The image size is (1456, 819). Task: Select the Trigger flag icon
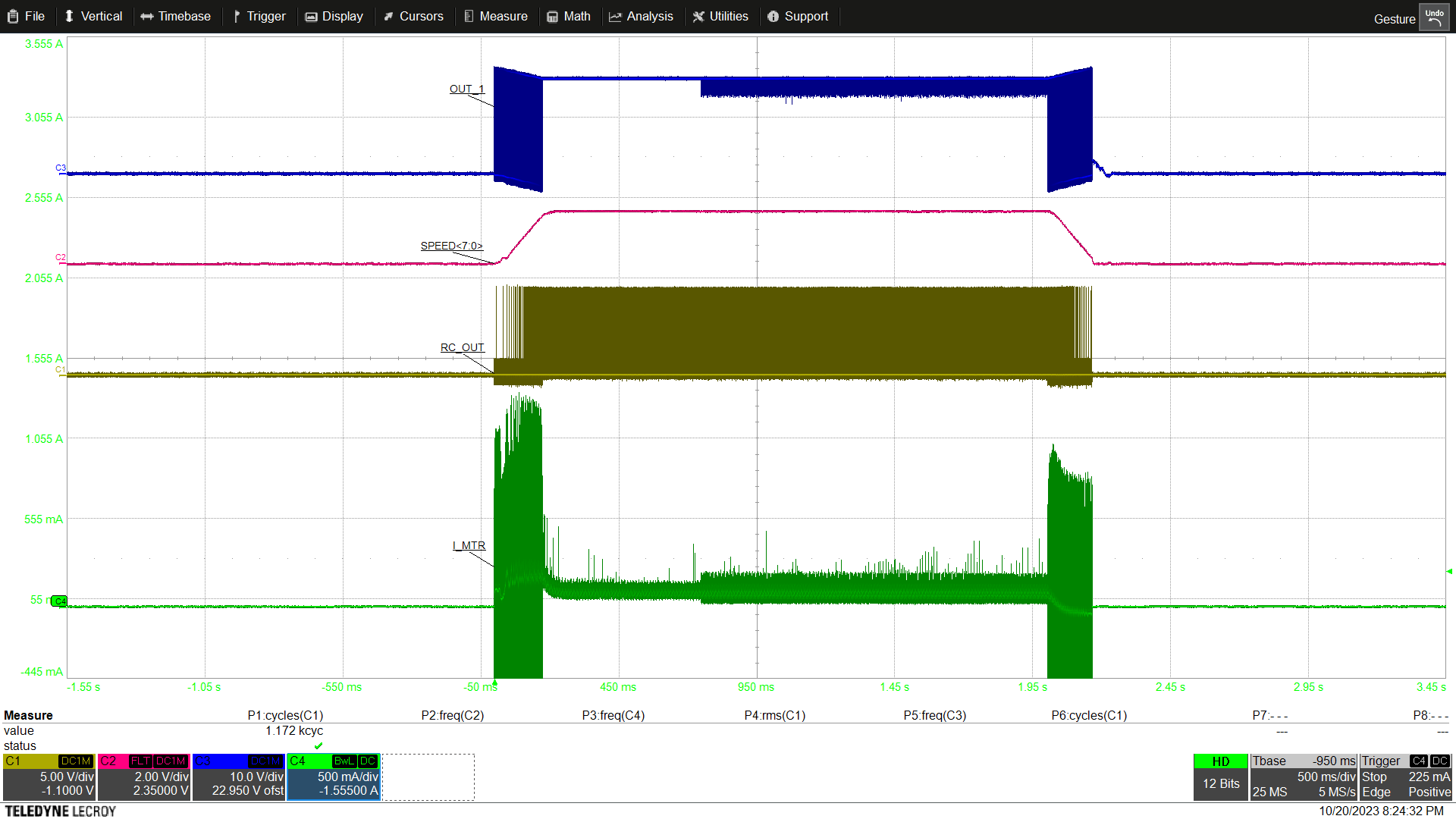tap(236, 16)
